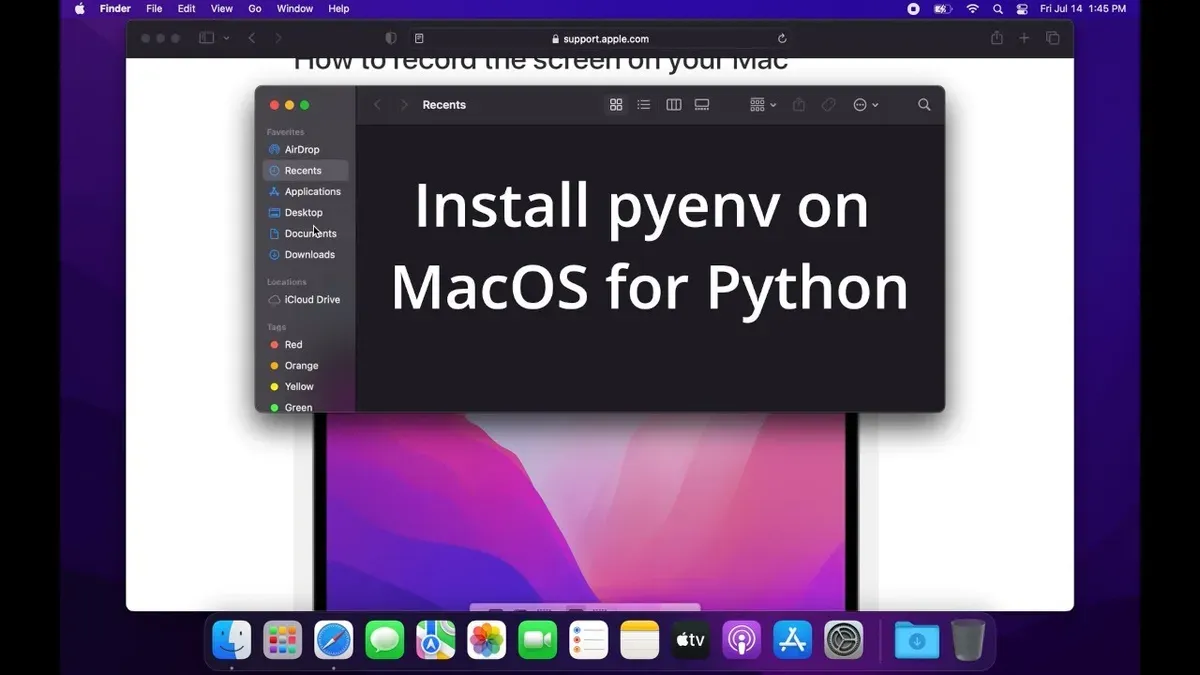Click the support.apple.com address bar
This screenshot has height=675, width=1200.
point(600,39)
